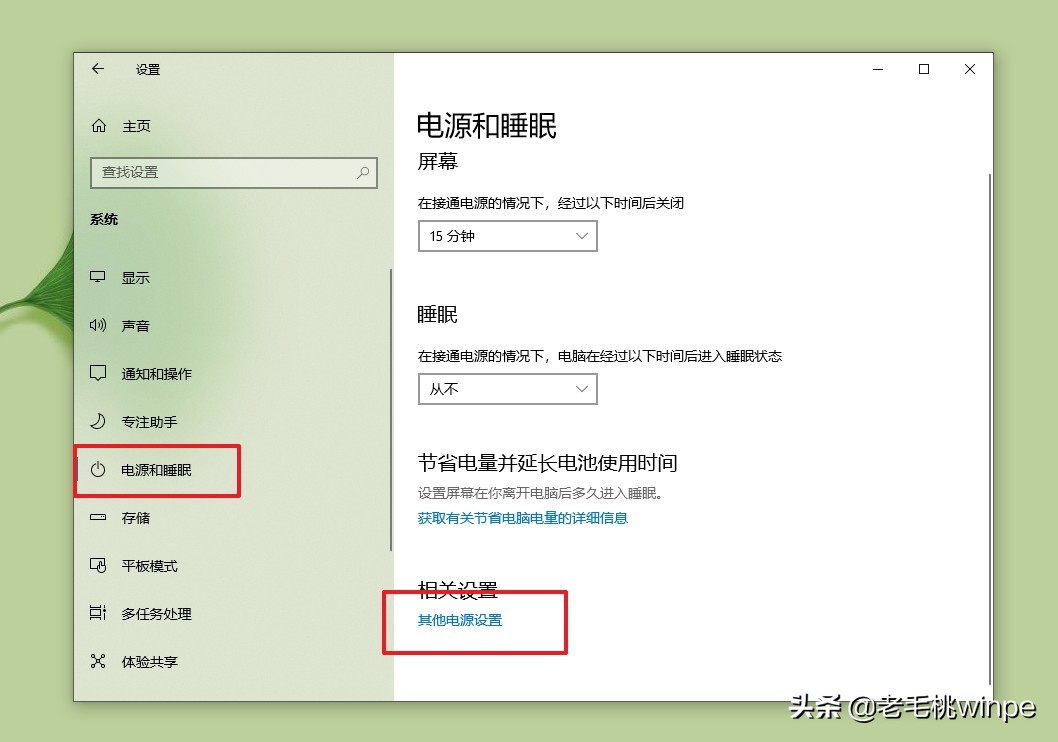Click the battery saving details link

click(x=523, y=518)
